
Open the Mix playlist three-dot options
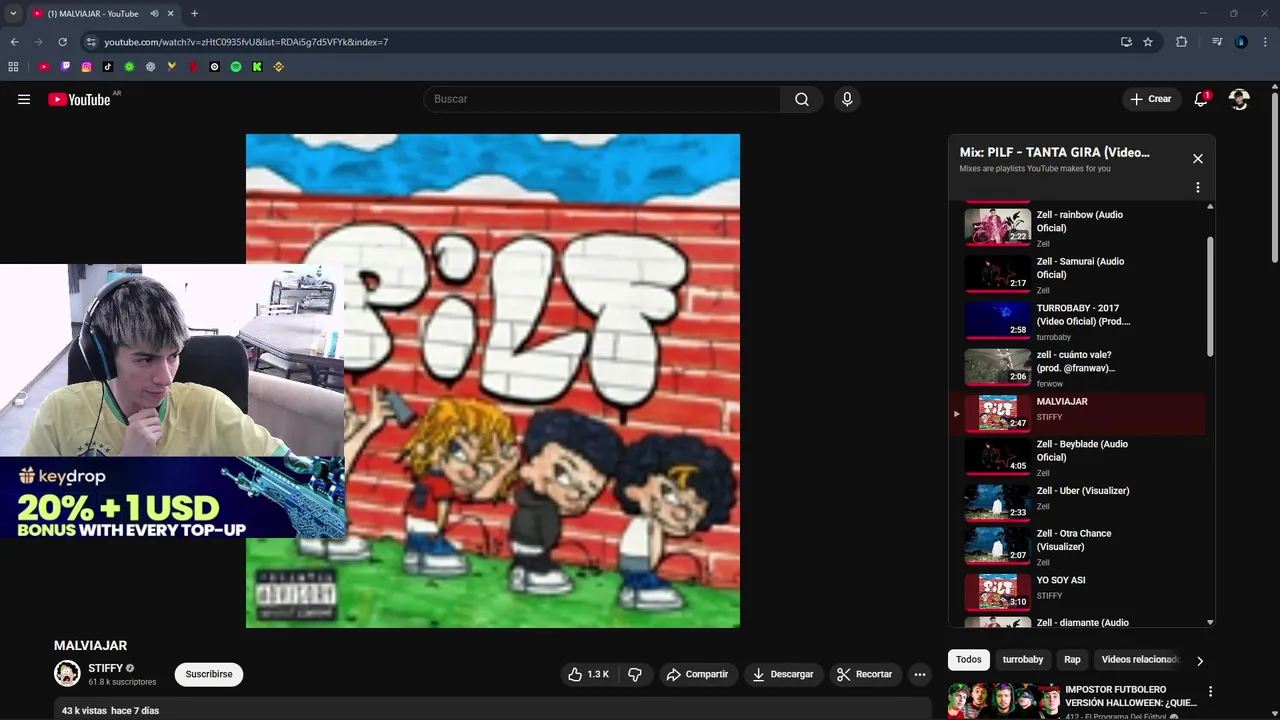coord(1197,187)
